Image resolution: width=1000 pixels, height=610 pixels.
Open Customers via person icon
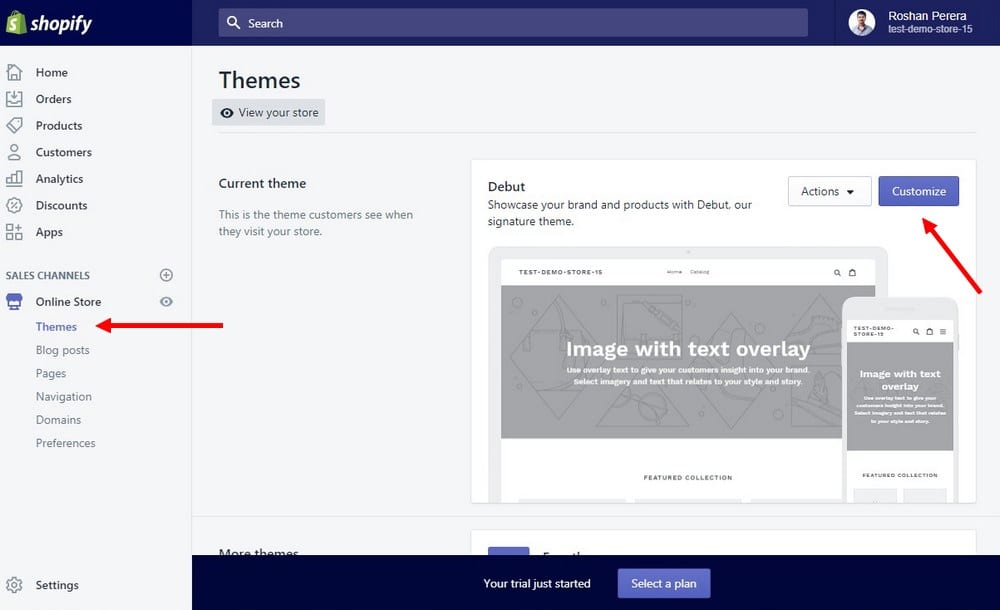[14, 152]
